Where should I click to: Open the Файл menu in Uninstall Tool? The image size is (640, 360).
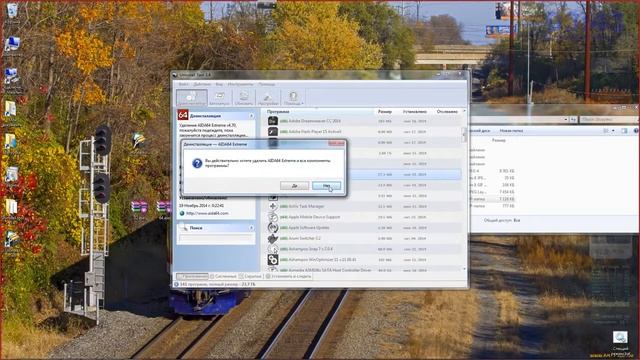click(x=183, y=84)
